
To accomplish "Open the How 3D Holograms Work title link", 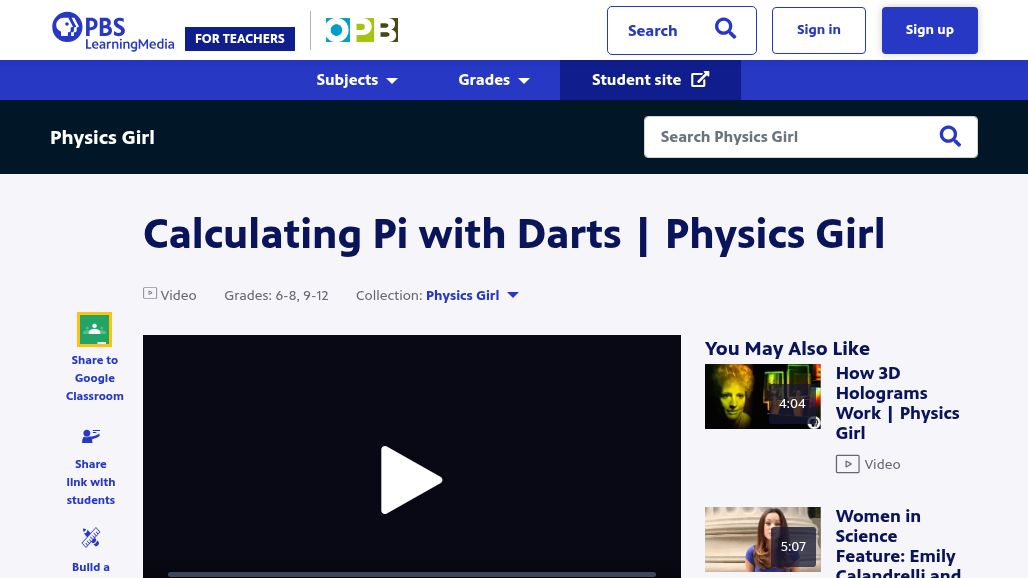I will 898,403.
